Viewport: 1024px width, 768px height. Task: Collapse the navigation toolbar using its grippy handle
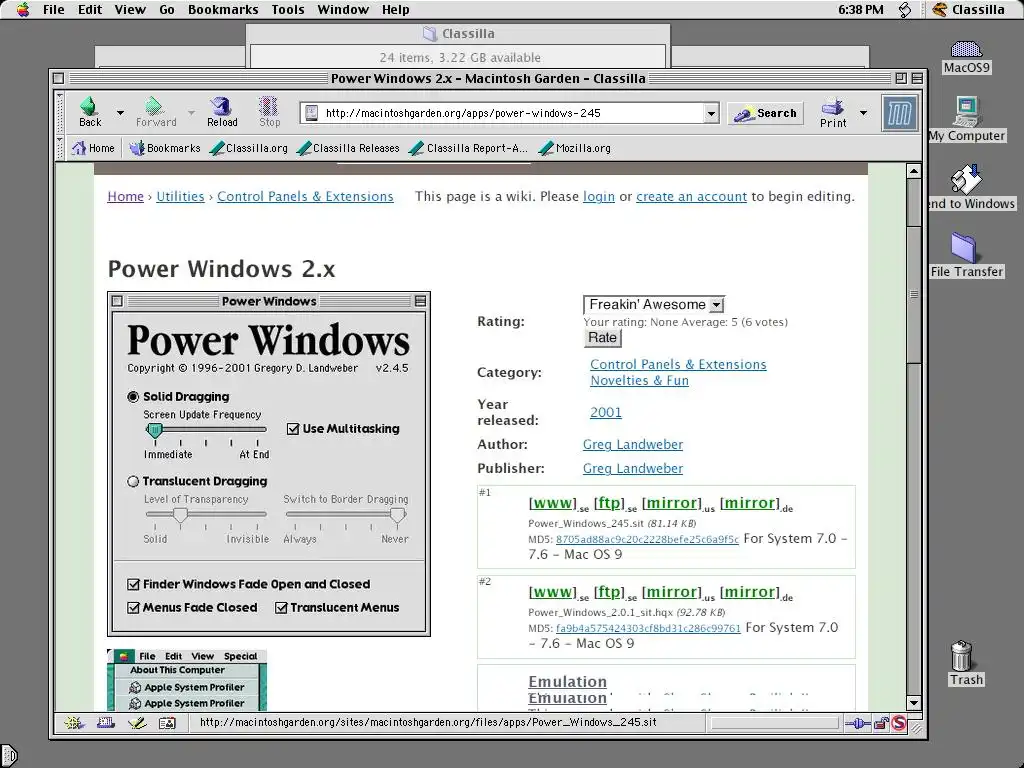coord(61,113)
